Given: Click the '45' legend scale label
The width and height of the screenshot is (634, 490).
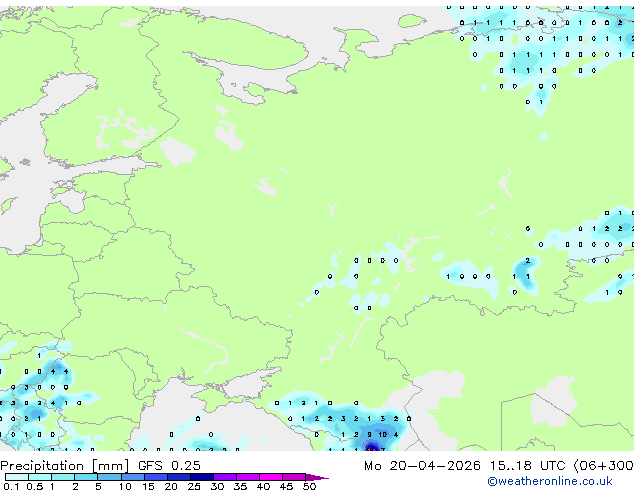Looking at the screenshot, I should (286, 486).
